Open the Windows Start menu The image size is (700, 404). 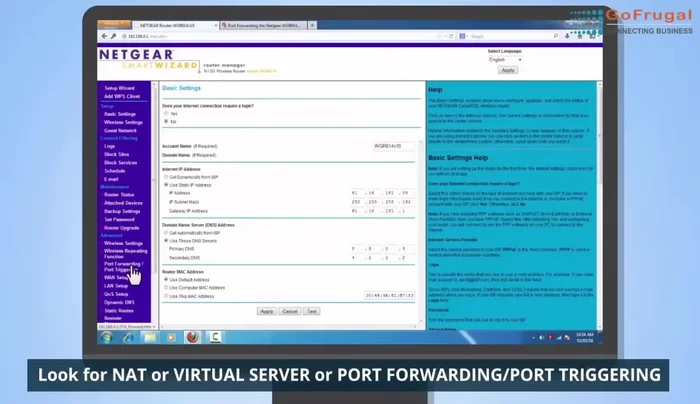coord(107,337)
